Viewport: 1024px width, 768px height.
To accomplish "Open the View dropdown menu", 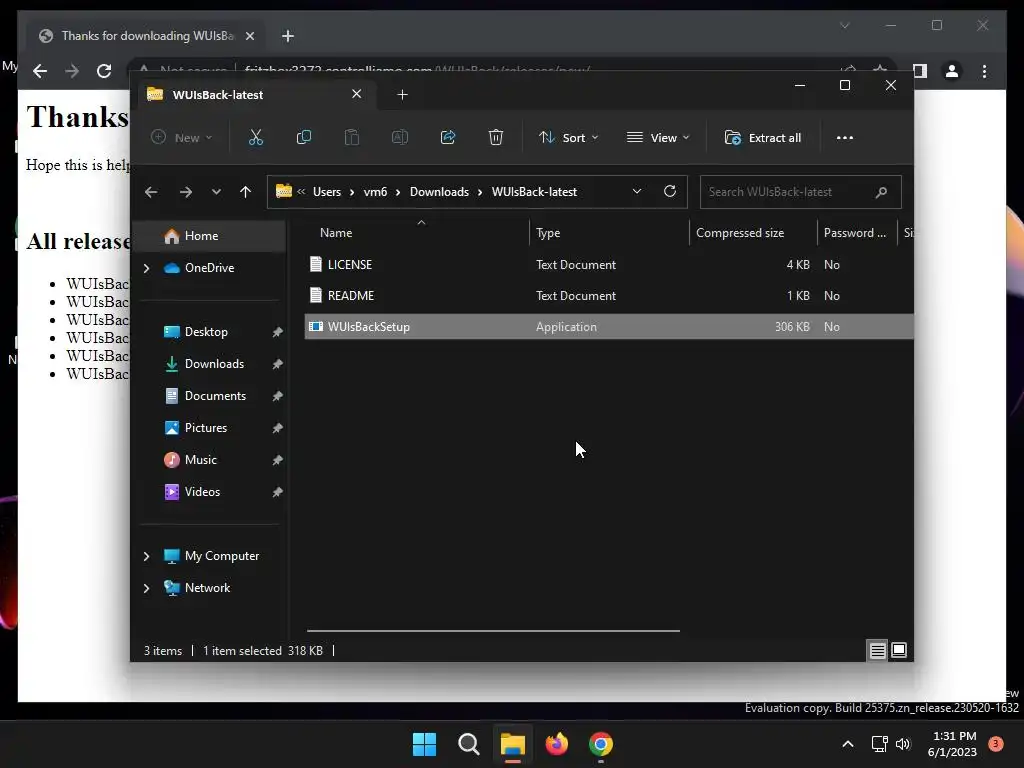I will 658,138.
